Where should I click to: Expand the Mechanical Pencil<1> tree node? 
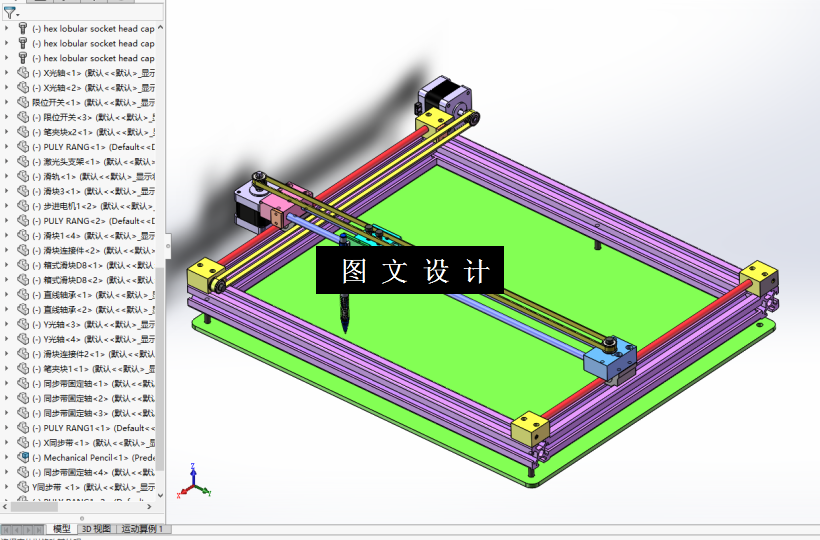[x=6, y=457]
